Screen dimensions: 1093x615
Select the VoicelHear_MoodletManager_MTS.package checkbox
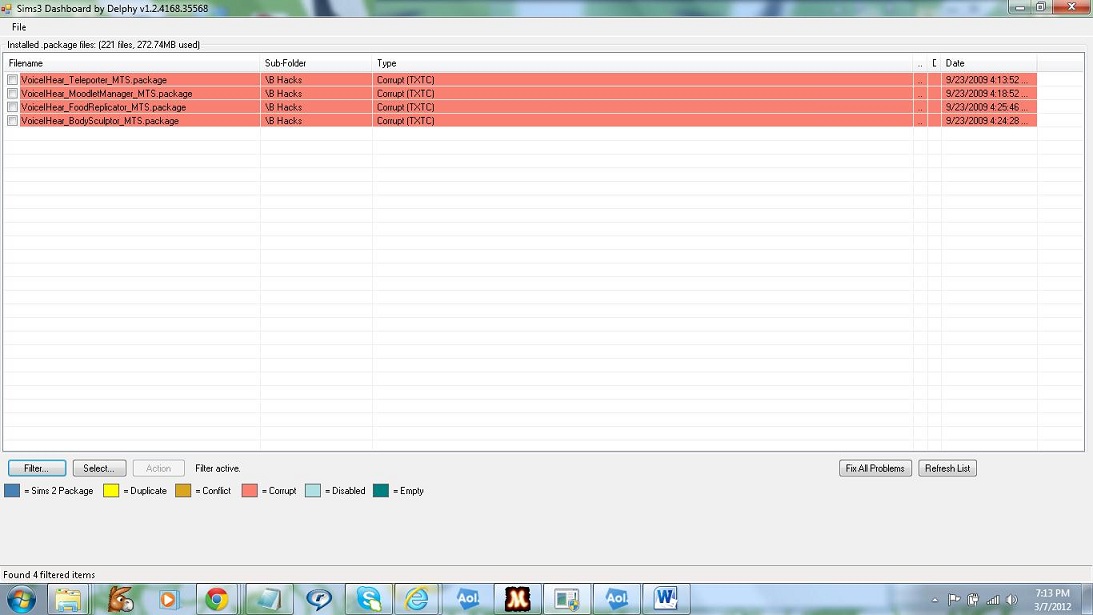pos(11,93)
